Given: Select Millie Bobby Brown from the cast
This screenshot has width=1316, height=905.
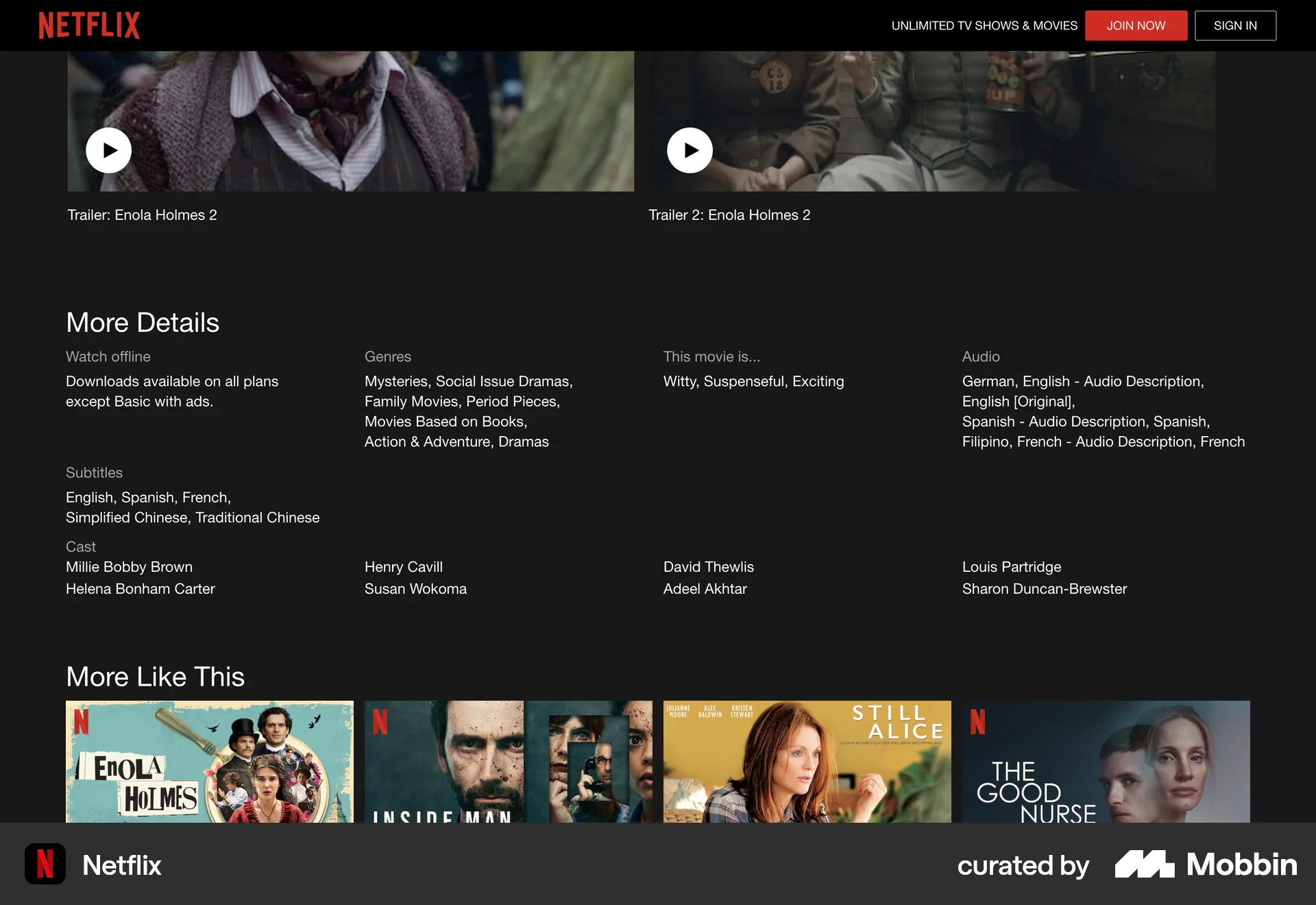Looking at the screenshot, I should [x=129, y=567].
